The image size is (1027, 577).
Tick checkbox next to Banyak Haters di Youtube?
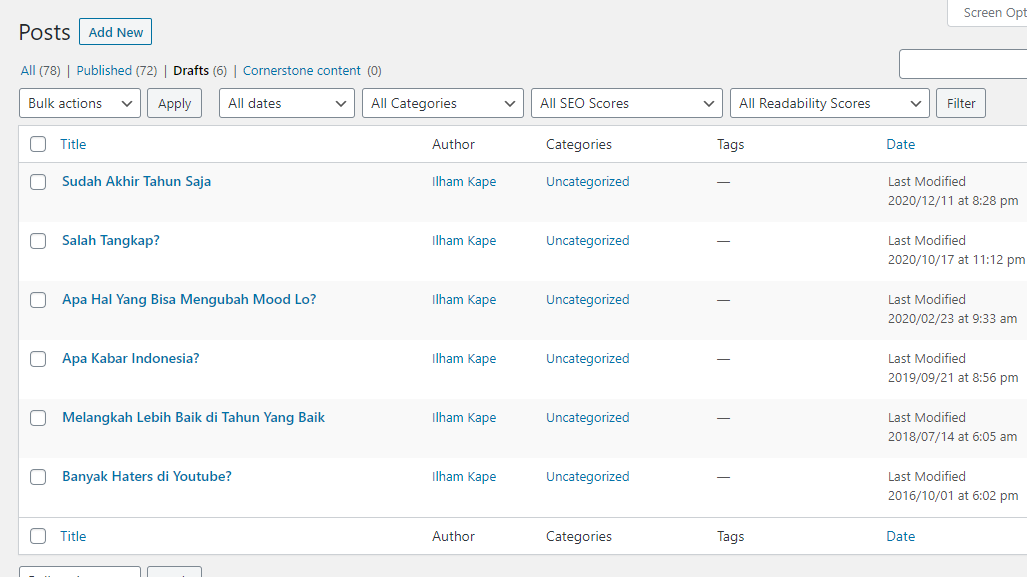[38, 477]
